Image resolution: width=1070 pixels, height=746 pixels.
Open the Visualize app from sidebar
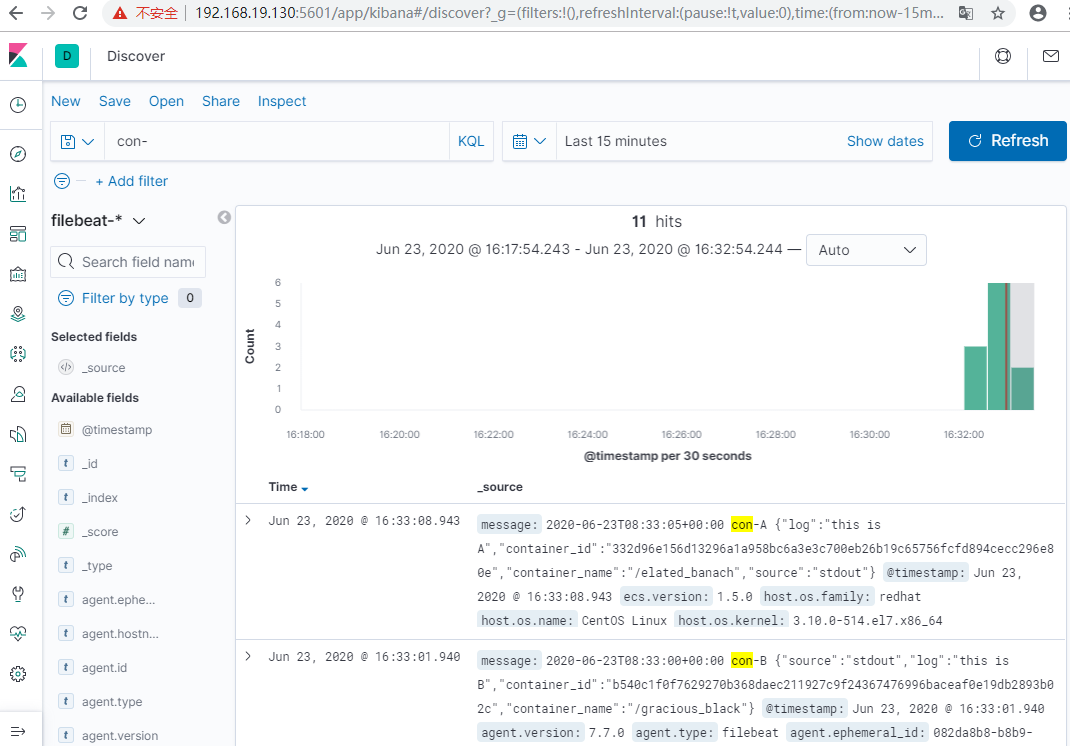point(18,193)
